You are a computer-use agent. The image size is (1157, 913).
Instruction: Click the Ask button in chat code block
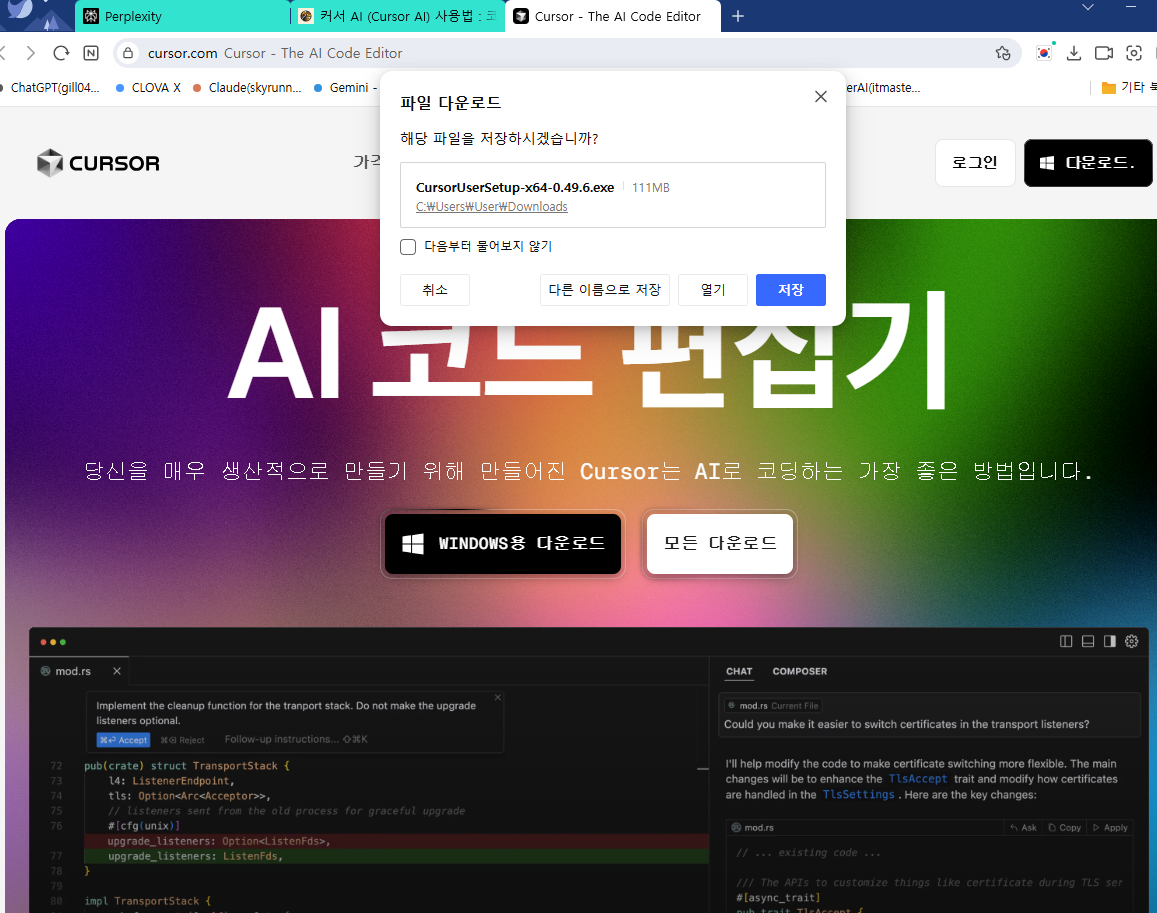[1023, 827]
